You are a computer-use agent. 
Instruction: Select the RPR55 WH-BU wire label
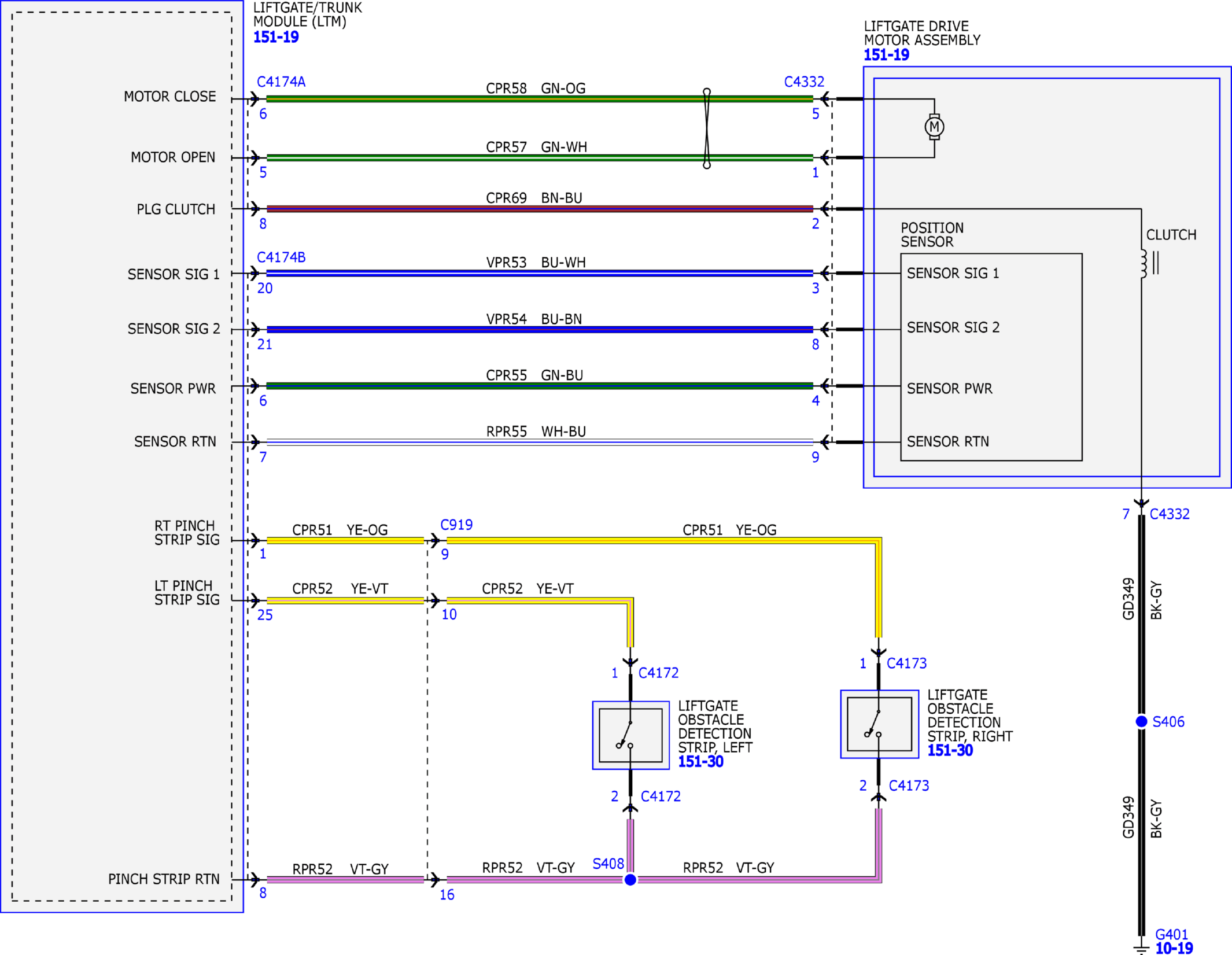click(x=536, y=432)
